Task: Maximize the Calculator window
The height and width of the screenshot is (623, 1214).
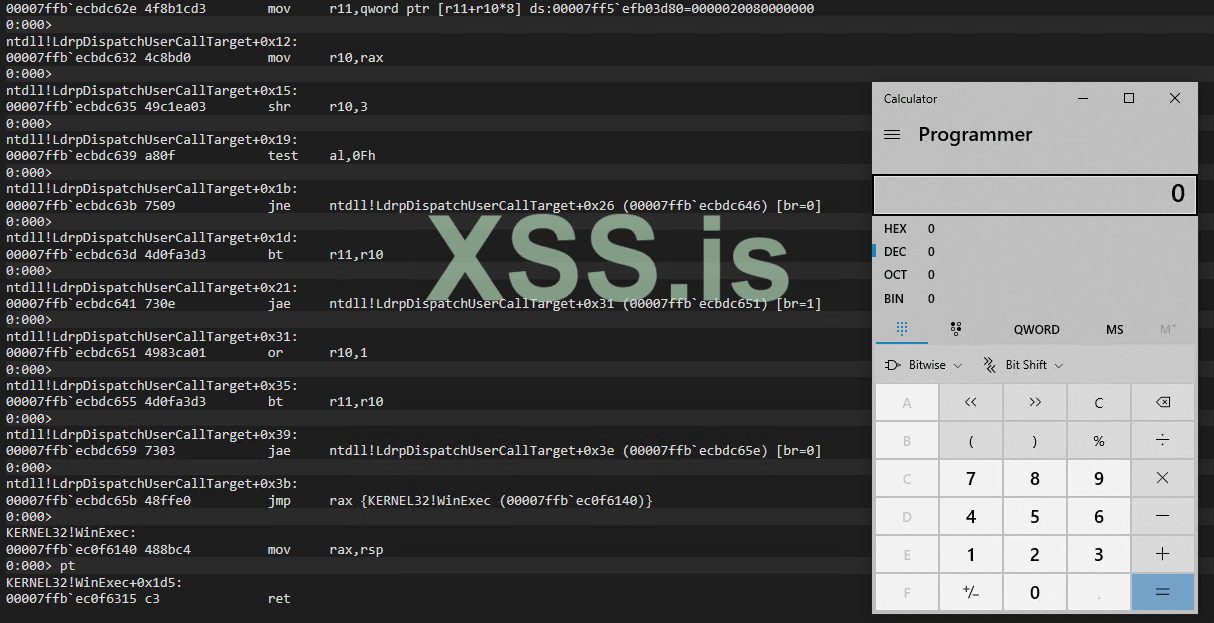Action: [x=1129, y=98]
